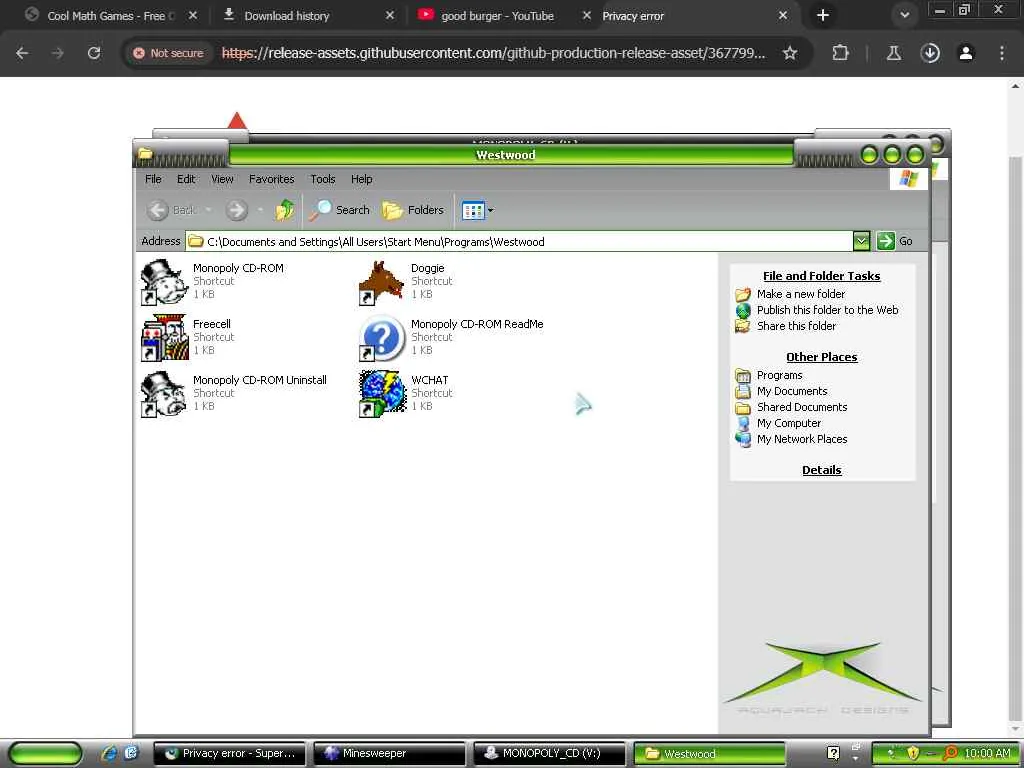Select the WCHAT shortcut icon
This screenshot has height=768, width=1024.
click(382, 394)
